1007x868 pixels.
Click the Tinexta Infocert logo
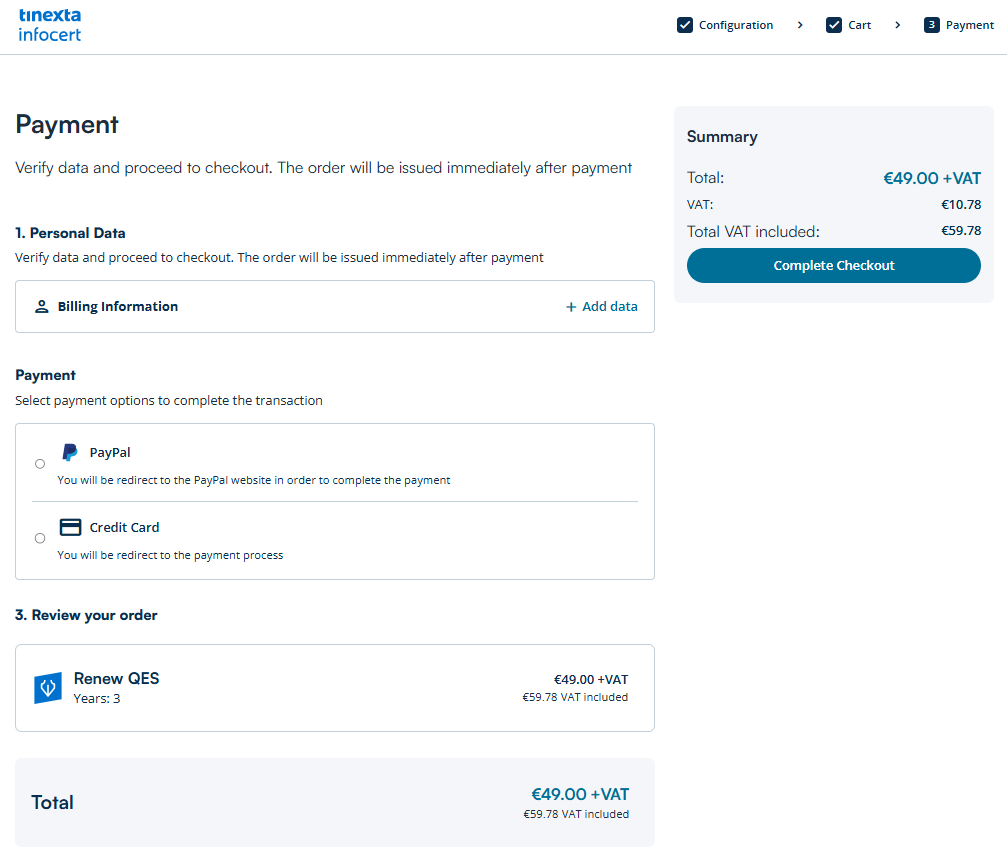(50, 25)
